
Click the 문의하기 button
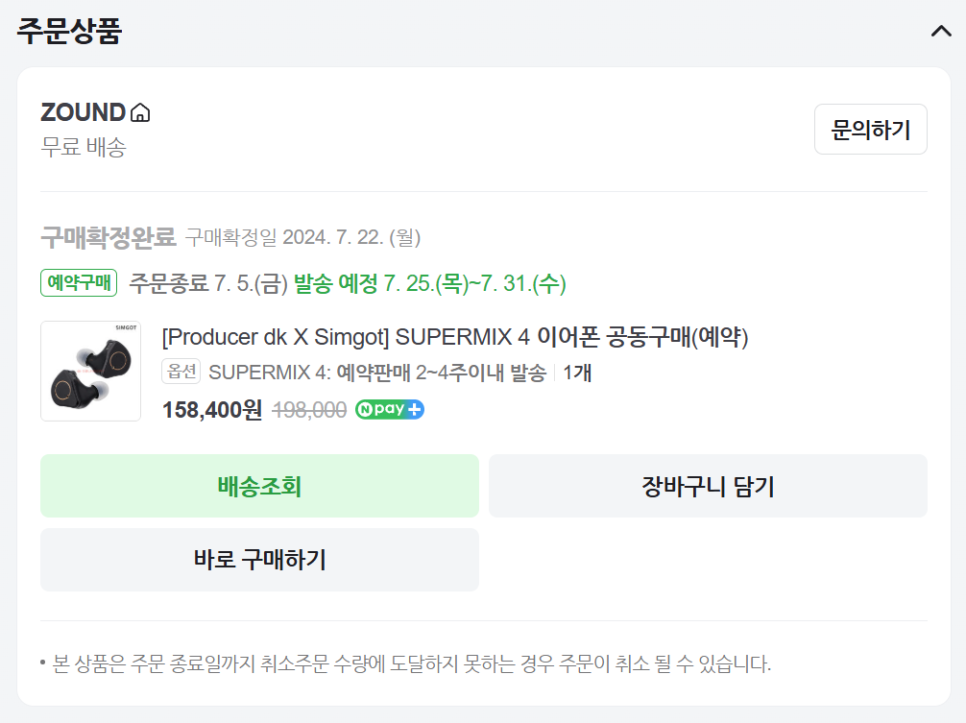coord(871,129)
